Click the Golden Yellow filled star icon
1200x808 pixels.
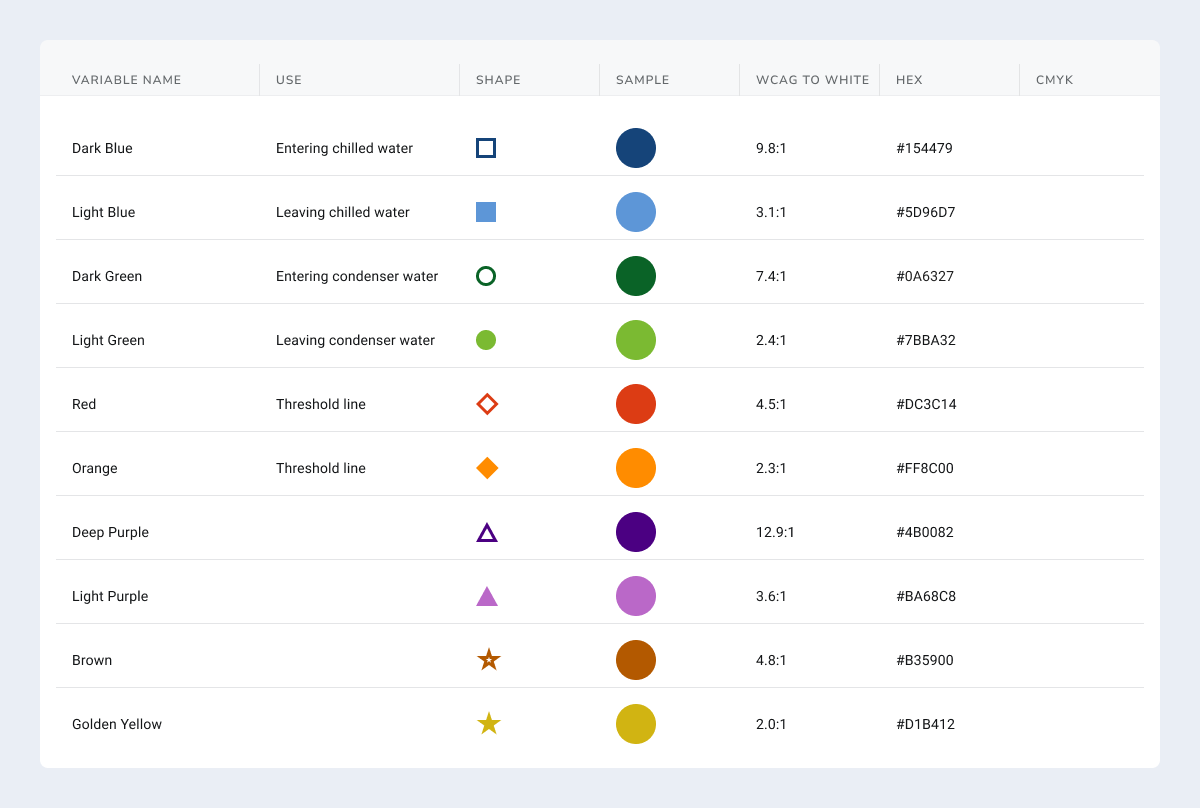tap(488, 724)
